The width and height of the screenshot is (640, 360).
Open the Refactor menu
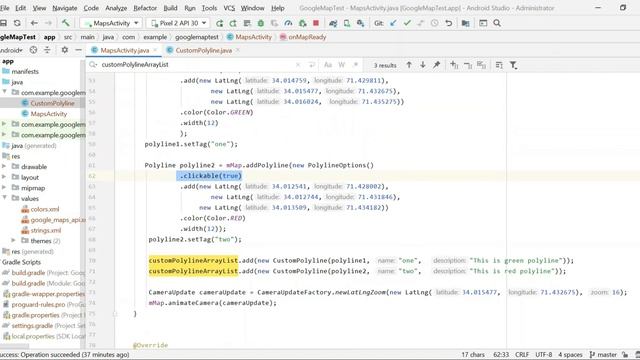point(145,8)
